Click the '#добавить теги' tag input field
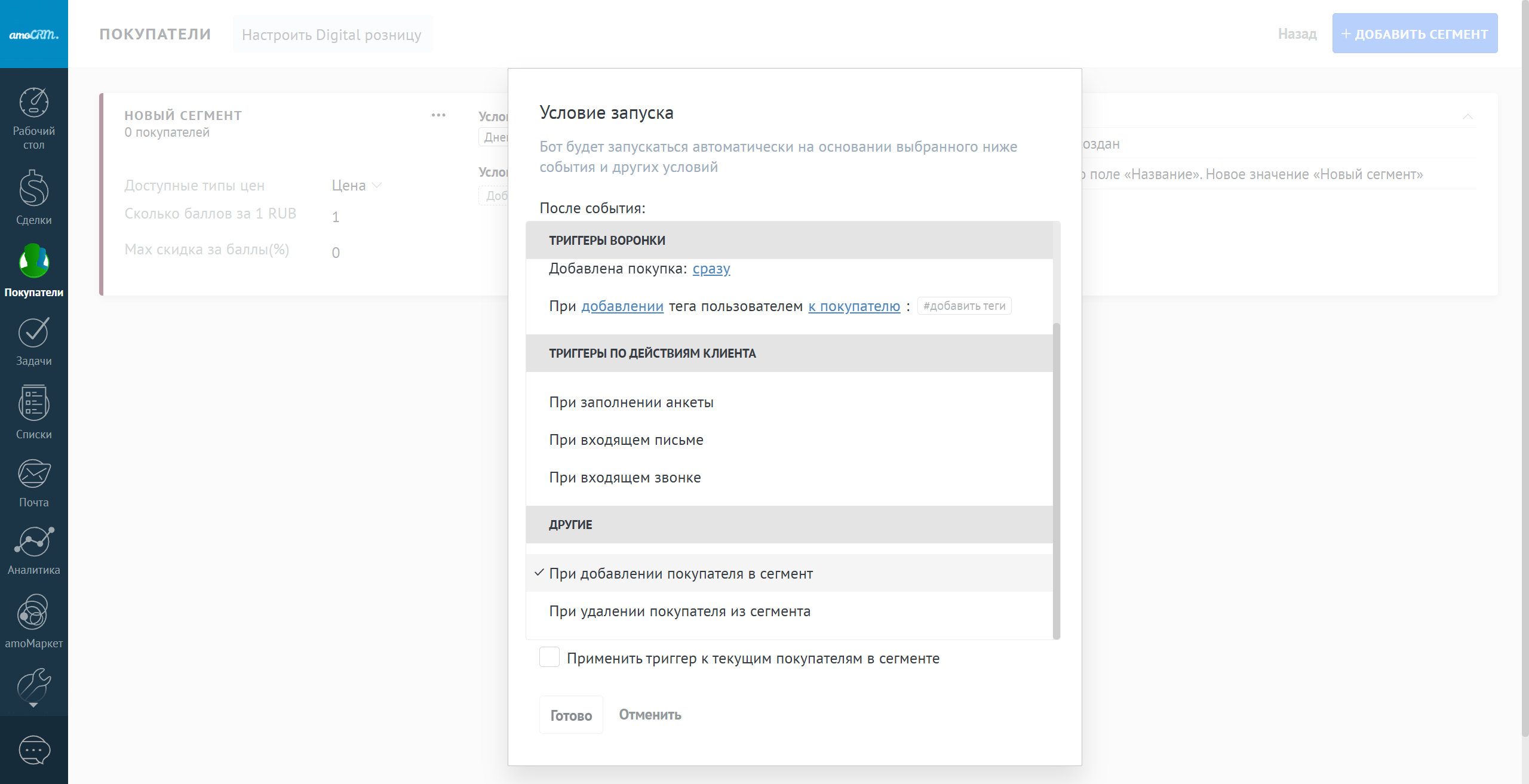 point(964,306)
